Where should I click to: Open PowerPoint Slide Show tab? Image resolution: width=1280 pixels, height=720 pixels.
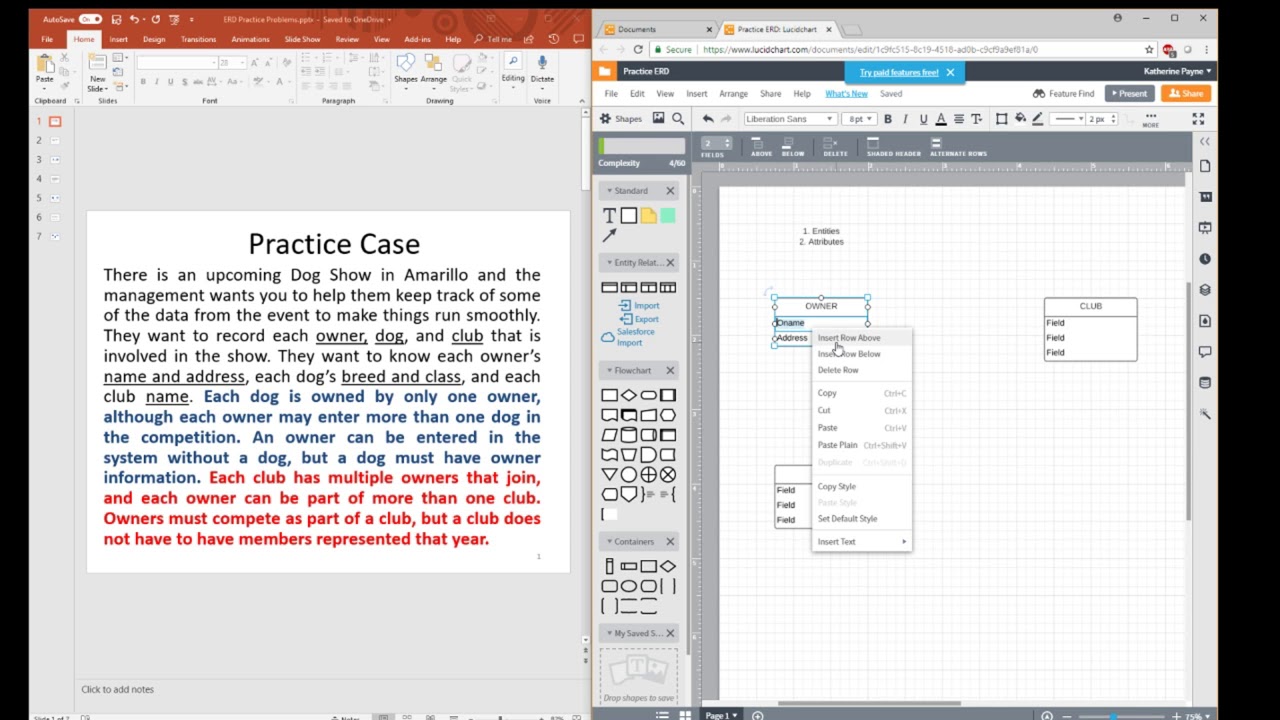click(x=302, y=39)
